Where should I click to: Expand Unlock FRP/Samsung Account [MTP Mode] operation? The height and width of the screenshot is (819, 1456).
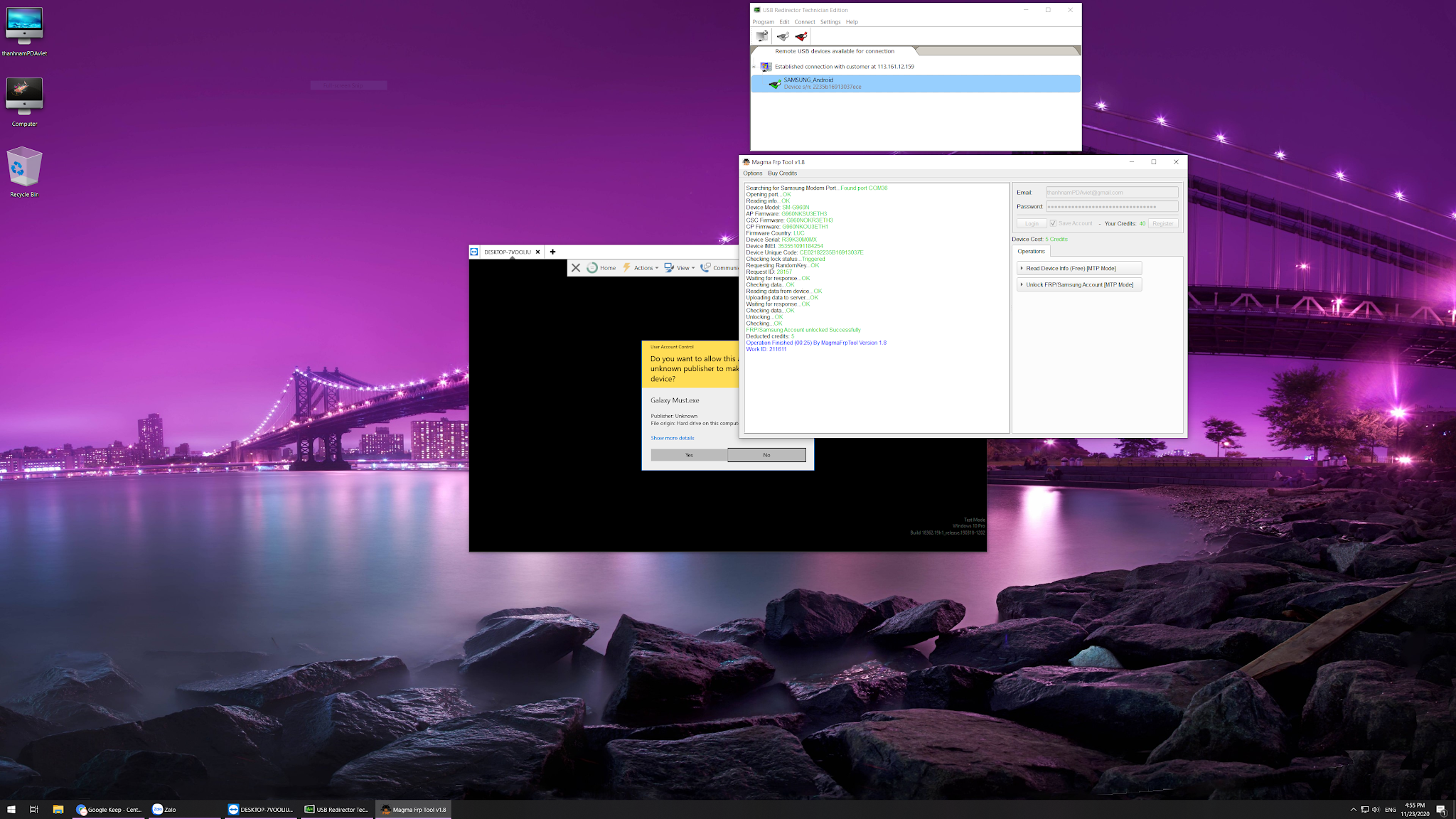tap(1079, 284)
